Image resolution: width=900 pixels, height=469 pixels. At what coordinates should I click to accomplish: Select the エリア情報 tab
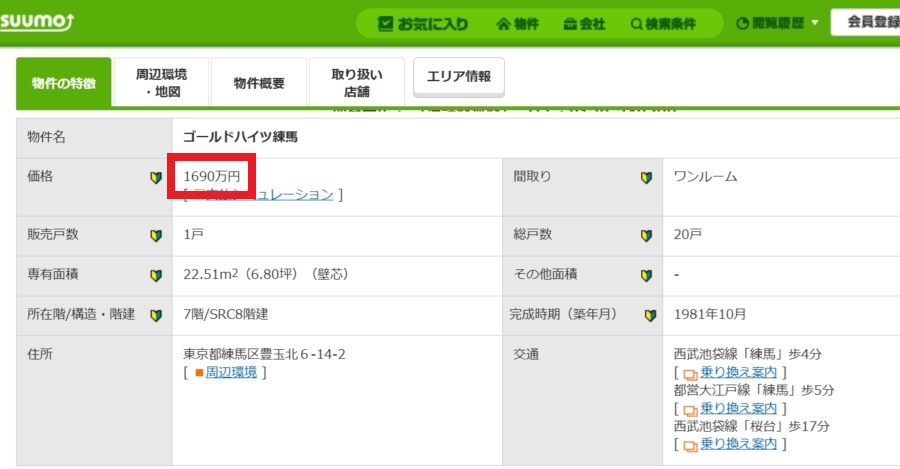(x=459, y=76)
